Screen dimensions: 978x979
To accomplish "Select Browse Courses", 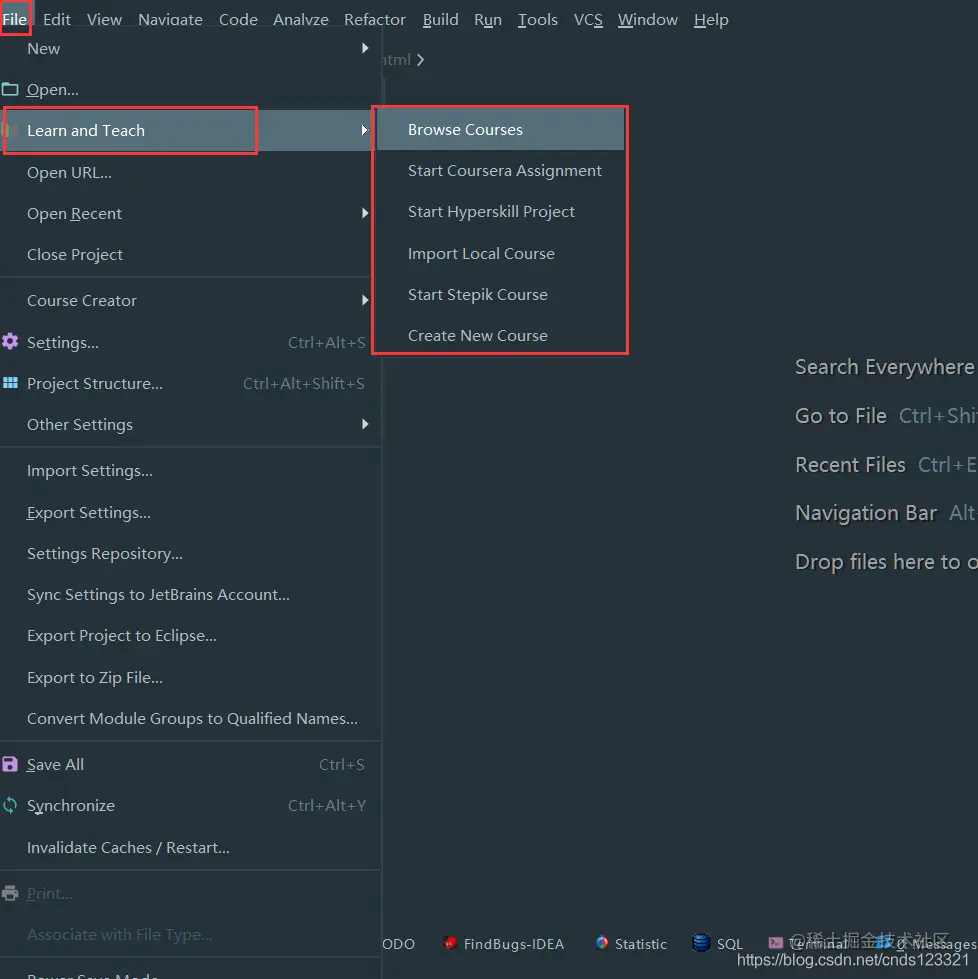I will coord(500,129).
